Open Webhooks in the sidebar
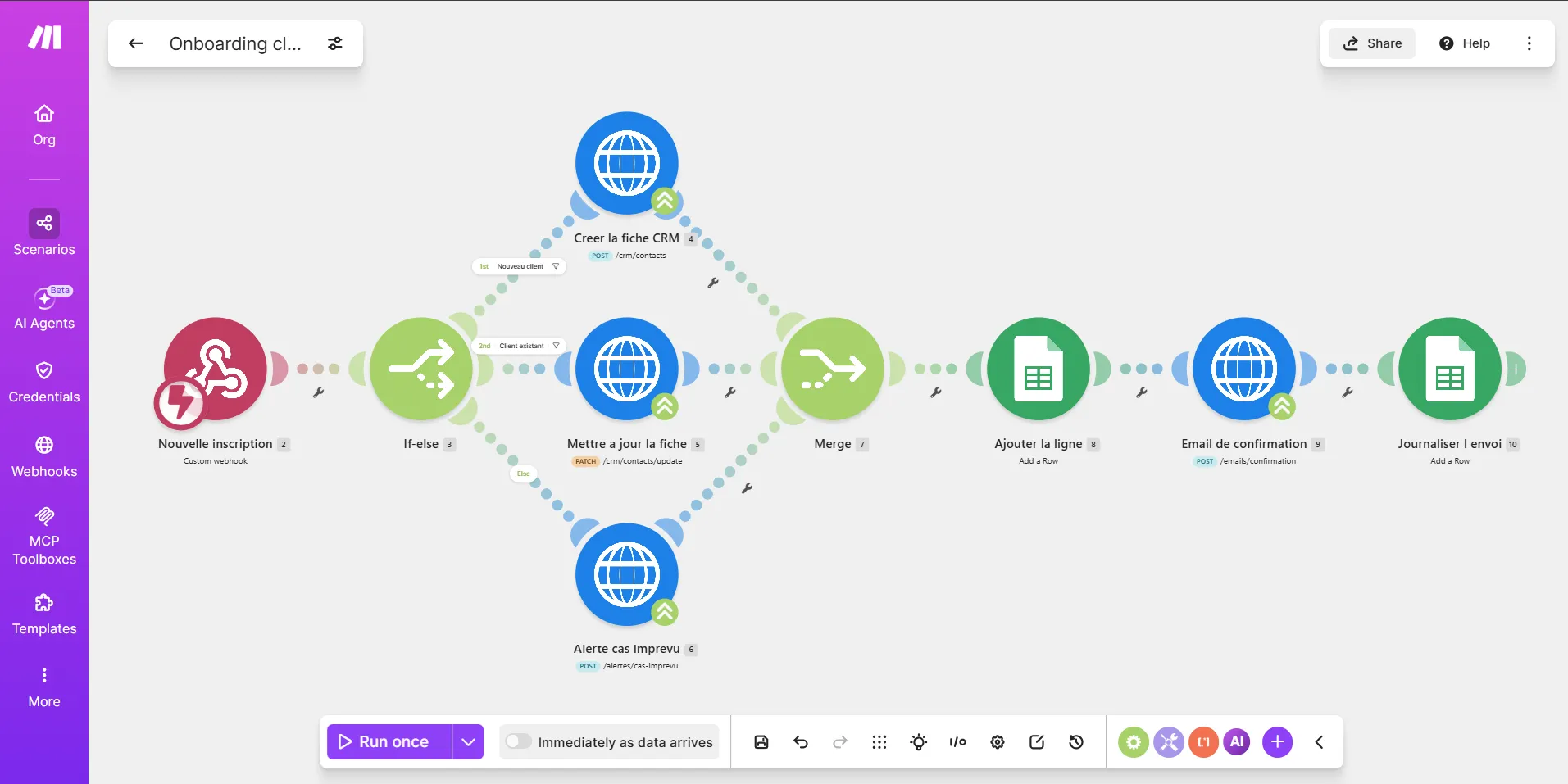Viewport: 1568px width, 784px height. 44,457
